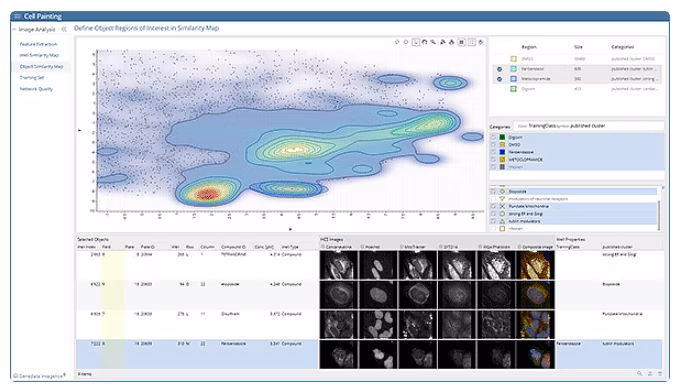Click the Digoxin region green icon
The image size is (674, 386).
(513, 89)
